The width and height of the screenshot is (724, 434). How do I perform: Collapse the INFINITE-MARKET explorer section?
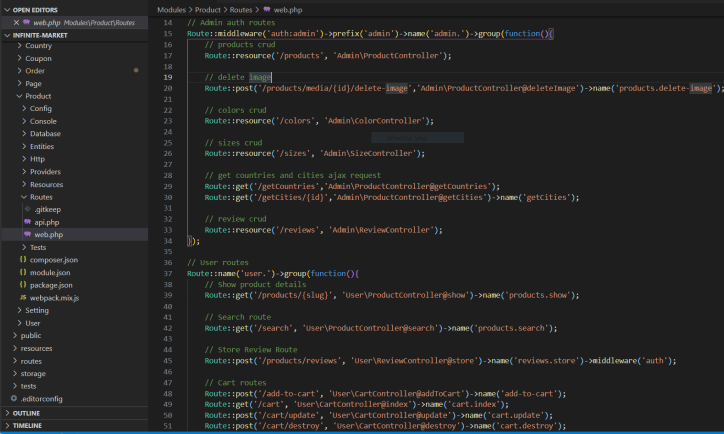tap(7, 35)
